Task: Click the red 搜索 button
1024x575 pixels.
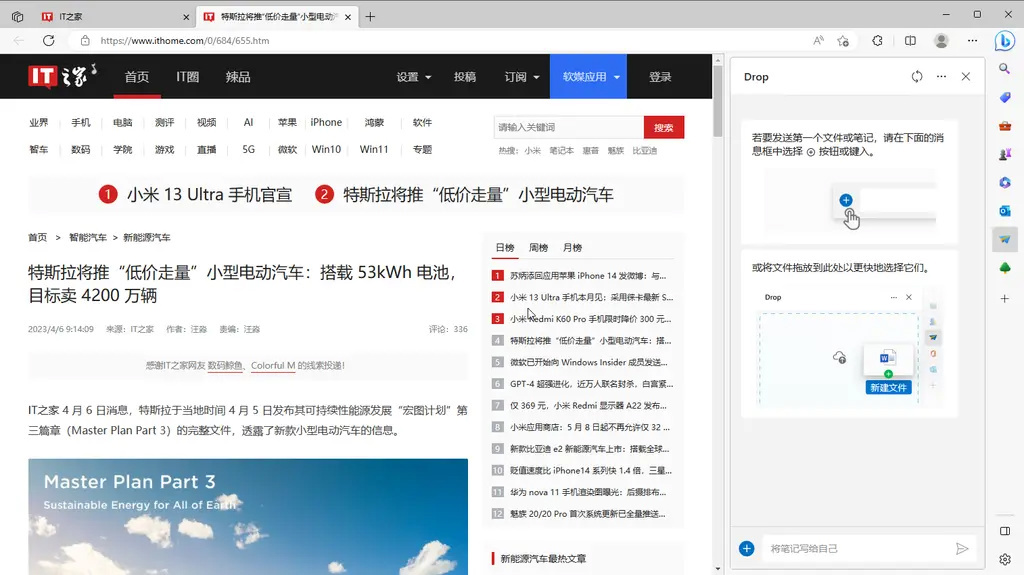Action: tap(664, 127)
